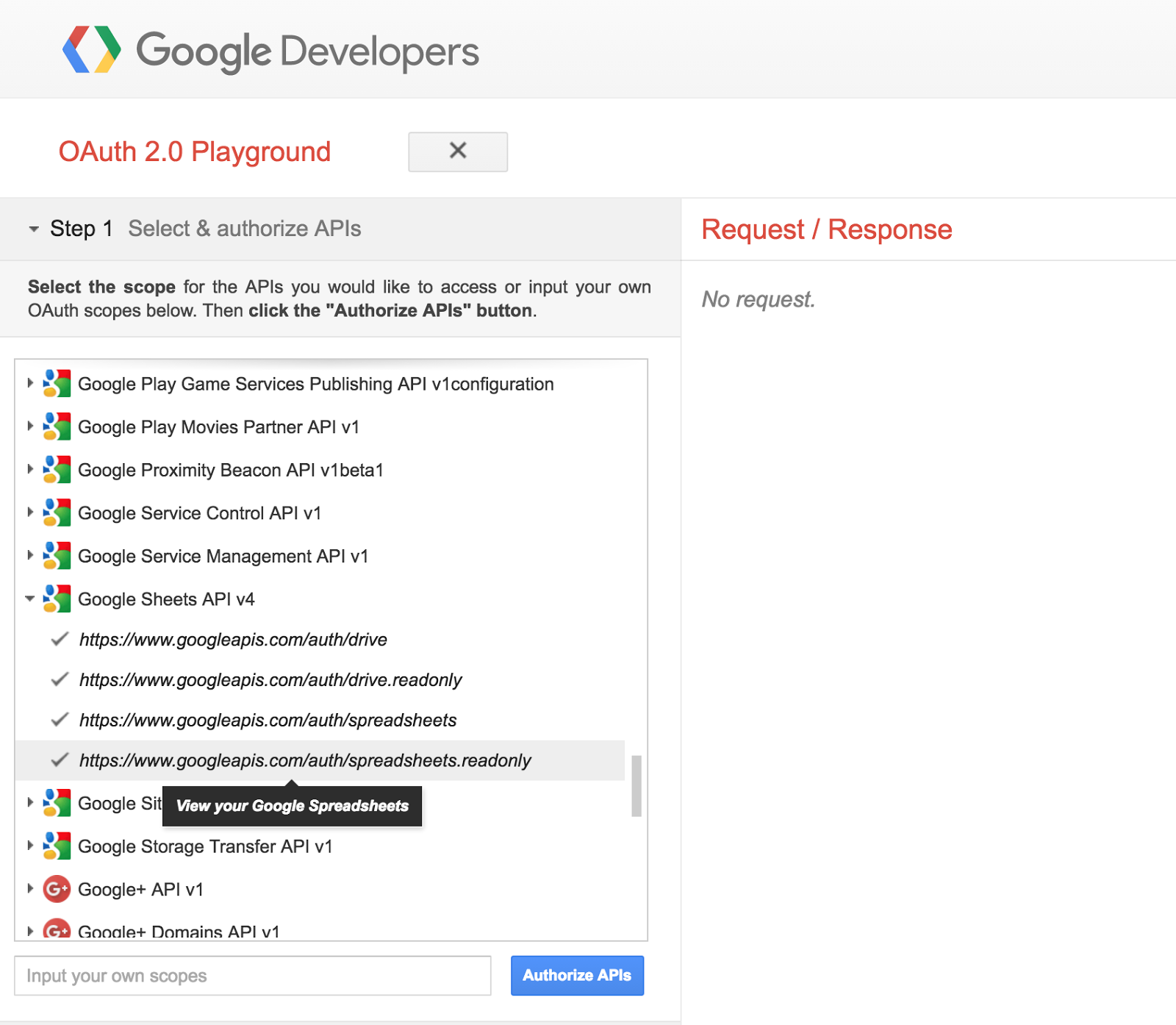
Task: Toggle checkmark for auth/spreadsheets scope
Action: 60,720
